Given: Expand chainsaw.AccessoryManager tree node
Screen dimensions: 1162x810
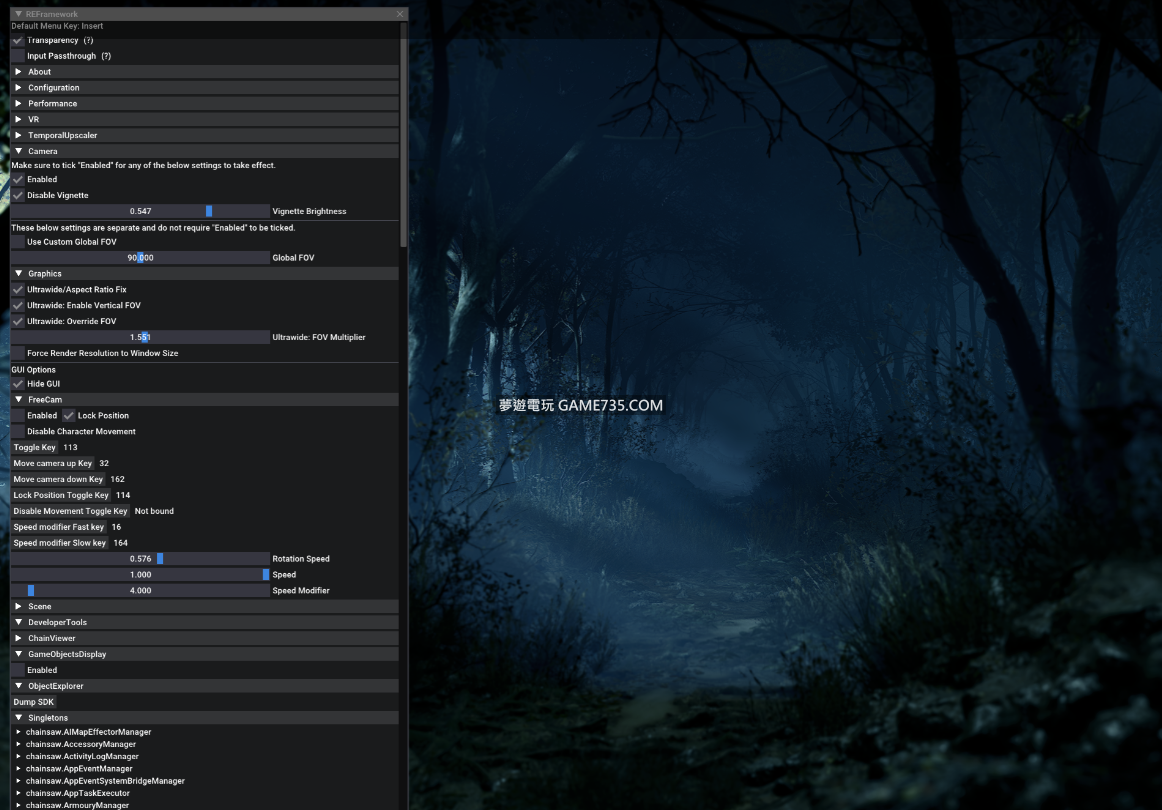Looking at the screenshot, I should (80, 745).
